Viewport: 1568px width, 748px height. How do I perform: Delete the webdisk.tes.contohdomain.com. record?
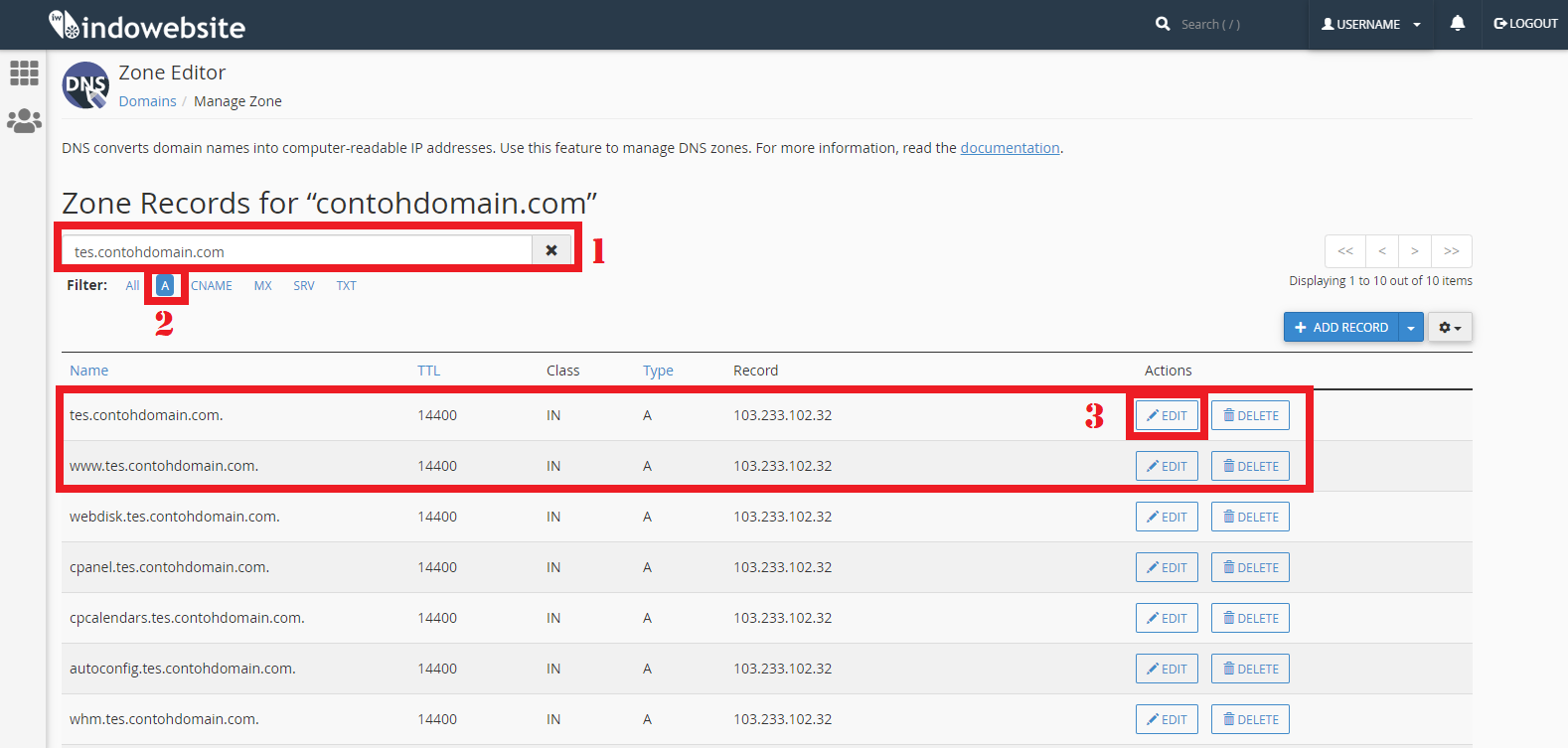[1250, 517]
